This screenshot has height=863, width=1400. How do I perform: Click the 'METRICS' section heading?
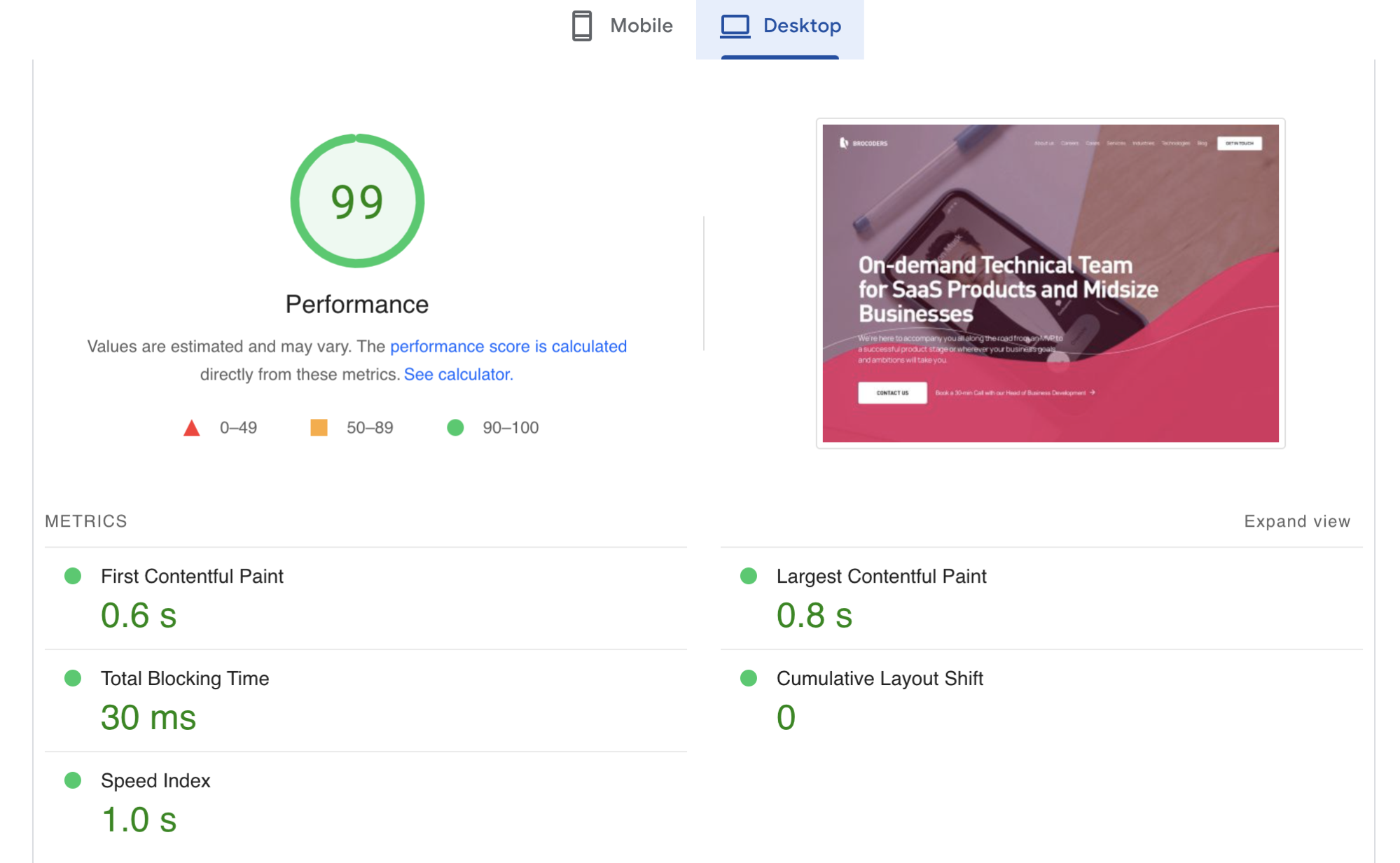(x=86, y=521)
